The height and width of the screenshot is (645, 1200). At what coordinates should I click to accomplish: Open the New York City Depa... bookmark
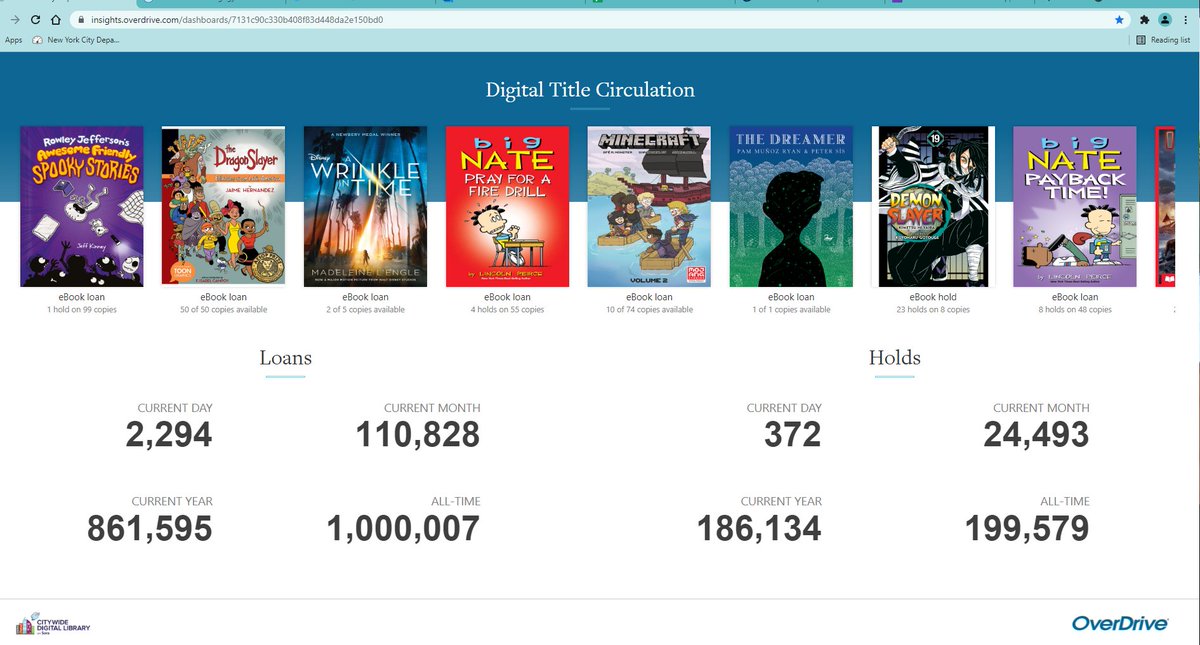pos(76,40)
